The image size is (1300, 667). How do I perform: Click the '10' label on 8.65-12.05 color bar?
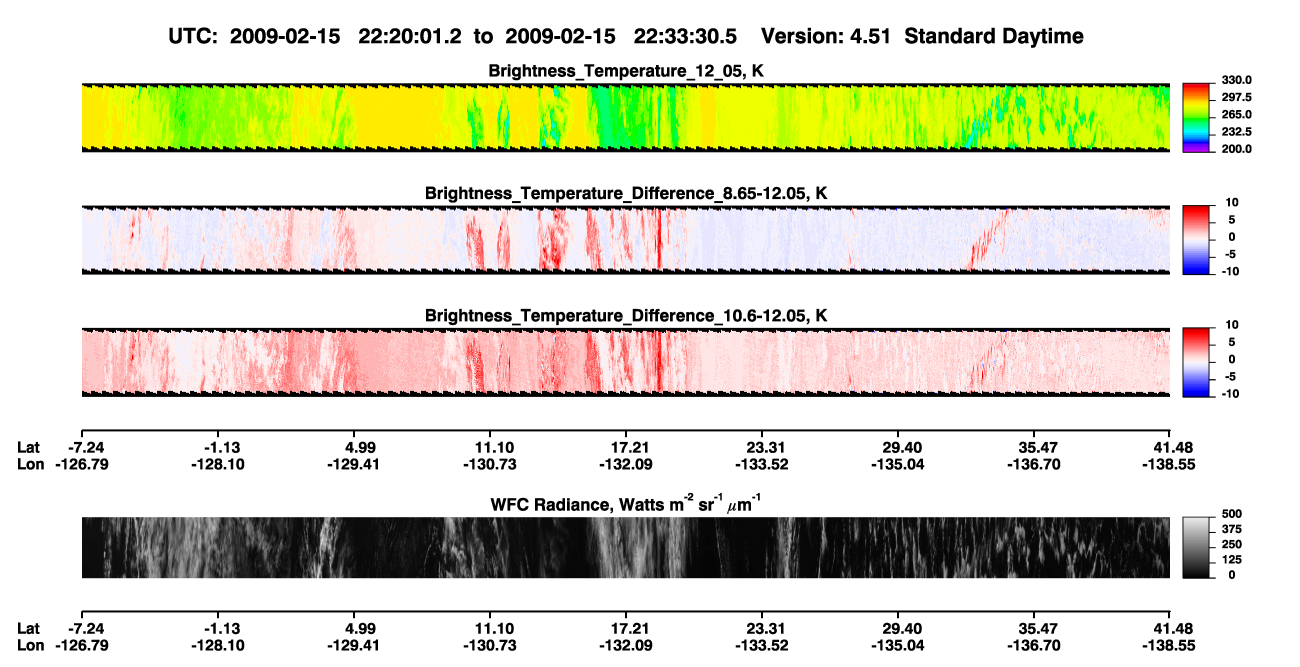pyautogui.click(x=1232, y=202)
